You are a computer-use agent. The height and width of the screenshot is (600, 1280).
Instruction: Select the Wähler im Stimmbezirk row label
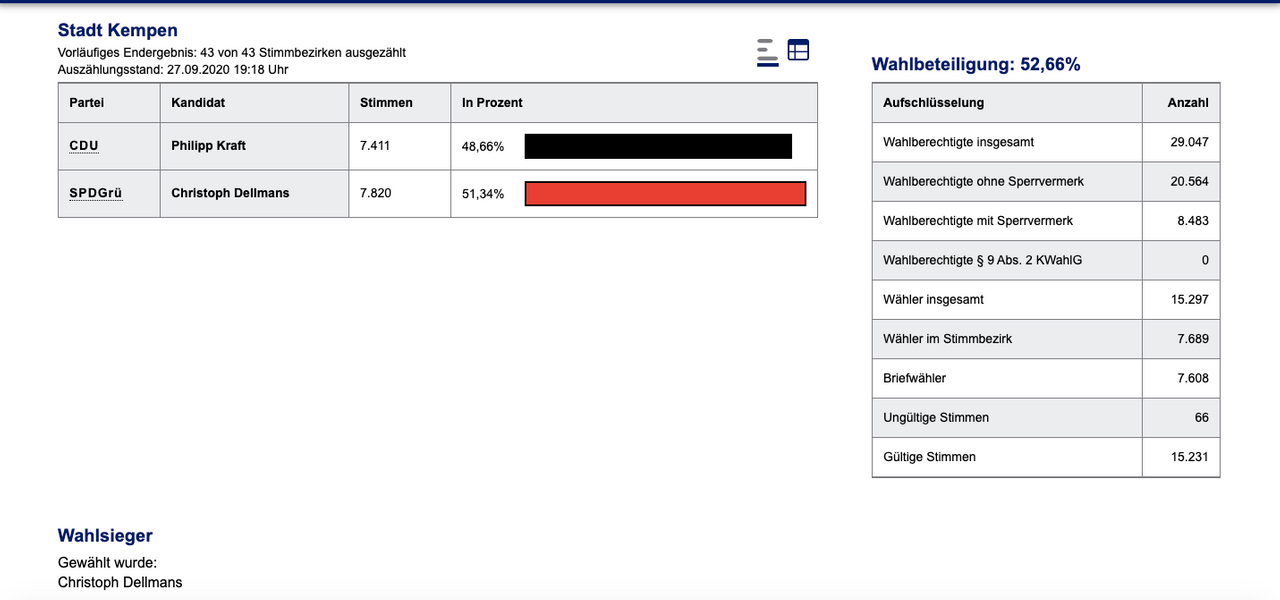pos(948,339)
